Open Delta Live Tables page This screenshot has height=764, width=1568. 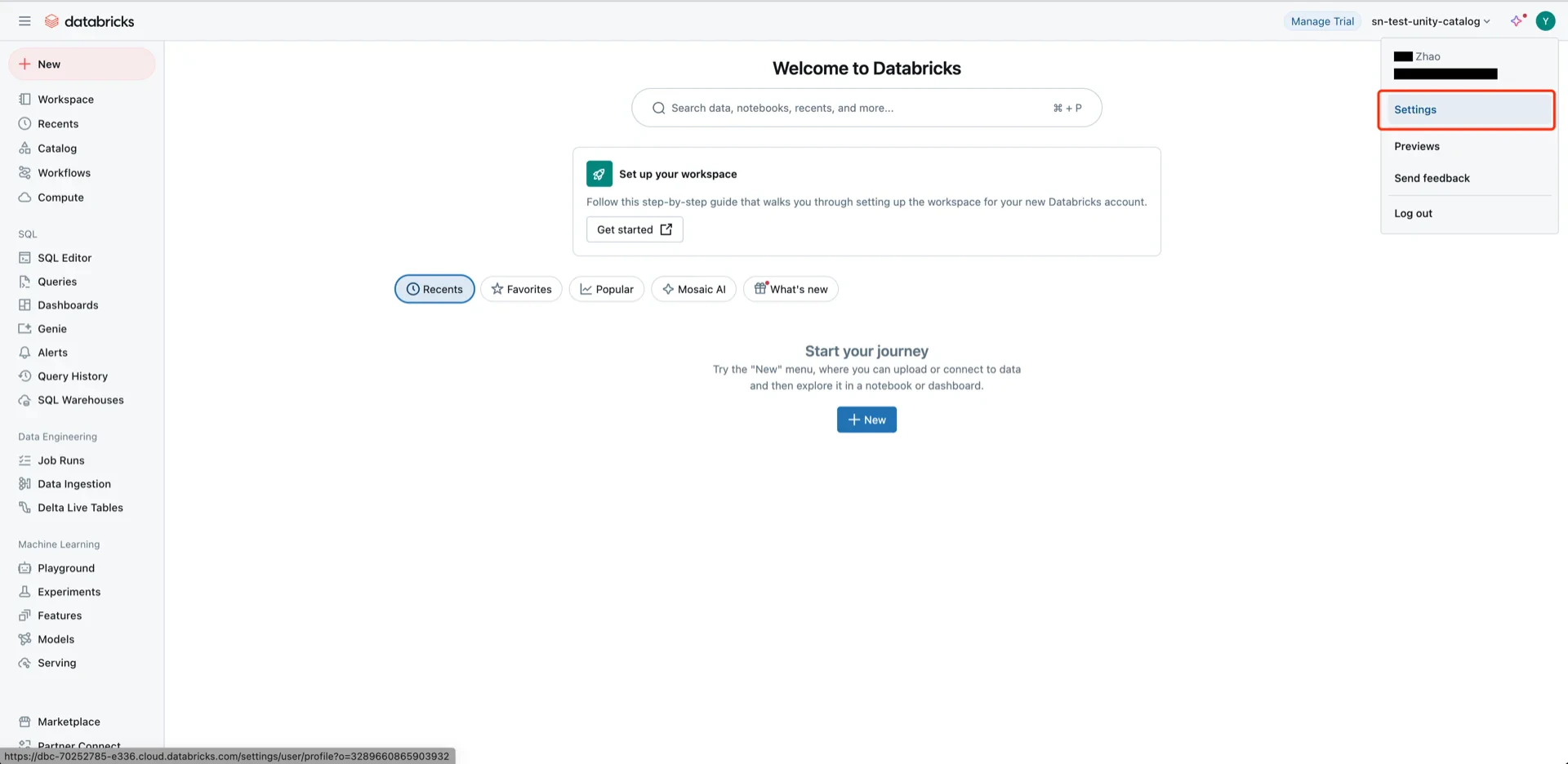click(80, 507)
